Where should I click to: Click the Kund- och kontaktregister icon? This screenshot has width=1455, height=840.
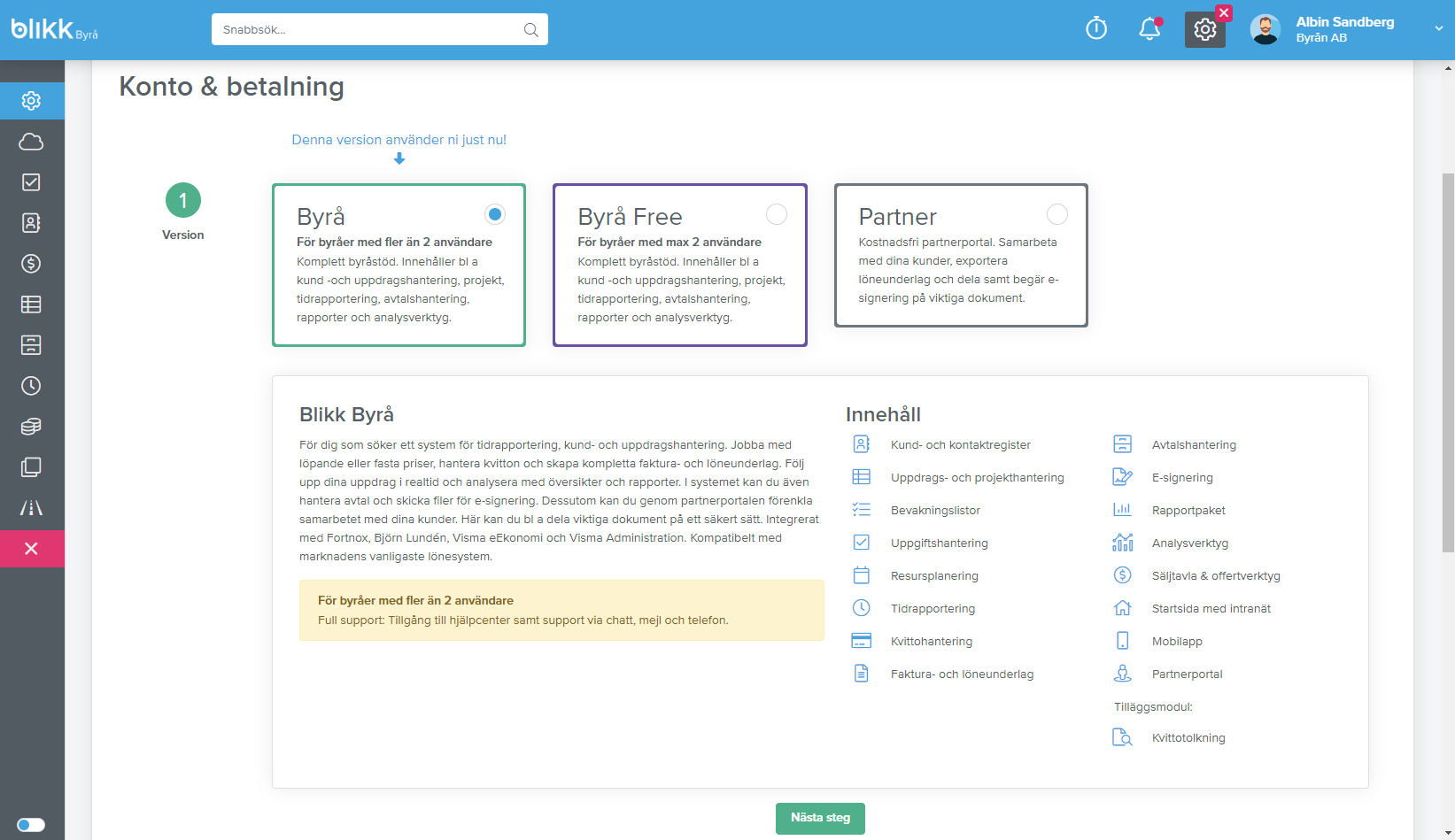click(x=861, y=444)
